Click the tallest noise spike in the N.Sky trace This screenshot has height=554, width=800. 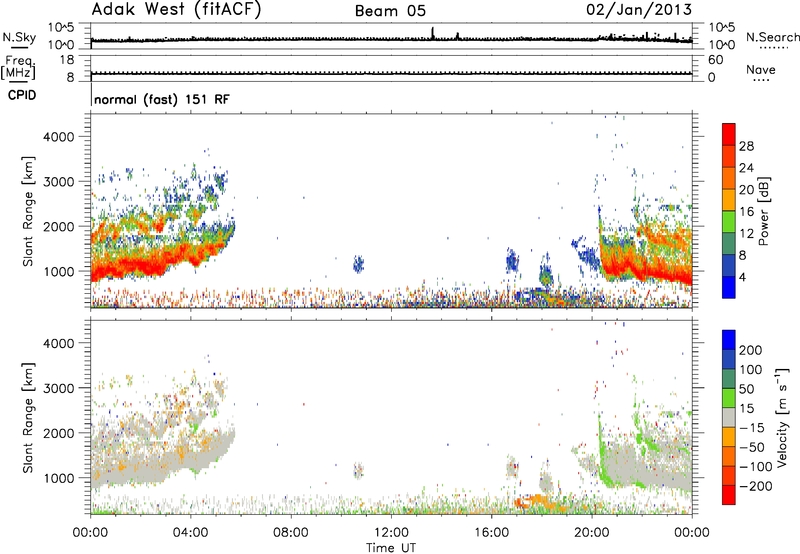click(433, 33)
